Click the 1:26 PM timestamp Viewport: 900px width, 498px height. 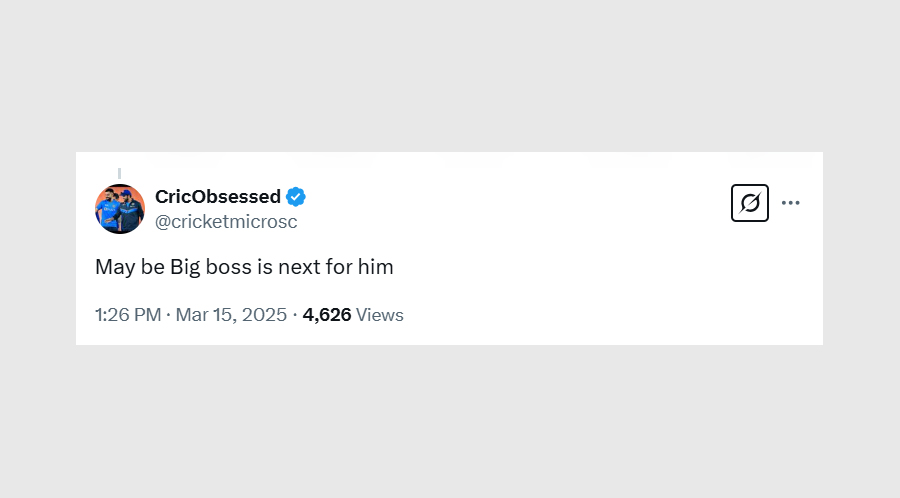[x=128, y=315]
